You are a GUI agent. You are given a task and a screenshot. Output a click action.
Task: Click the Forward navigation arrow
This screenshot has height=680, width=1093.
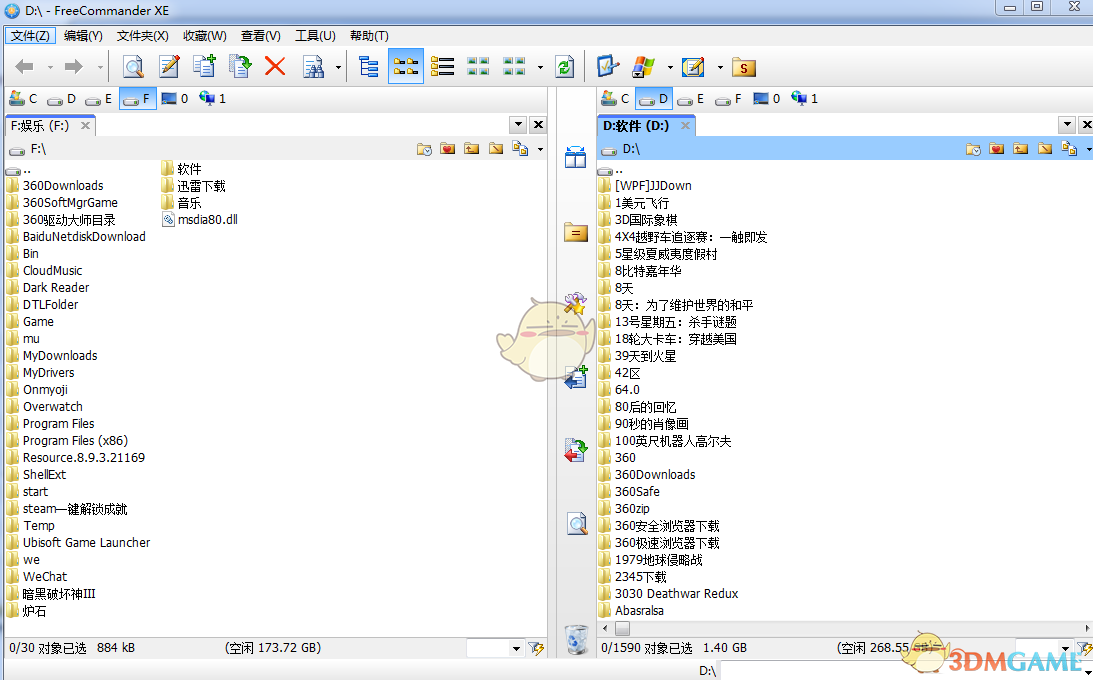click(72, 66)
